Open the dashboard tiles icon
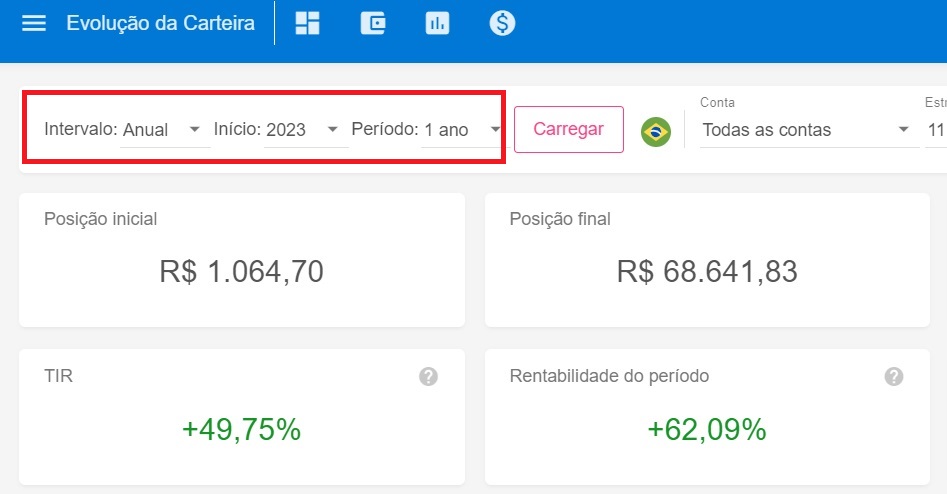The width and height of the screenshot is (947, 494). coord(308,23)
